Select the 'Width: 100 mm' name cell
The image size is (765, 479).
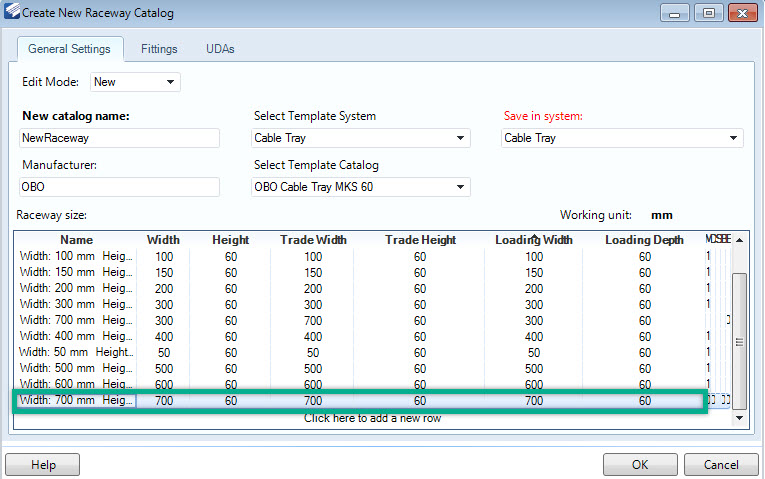coord(76,256)
